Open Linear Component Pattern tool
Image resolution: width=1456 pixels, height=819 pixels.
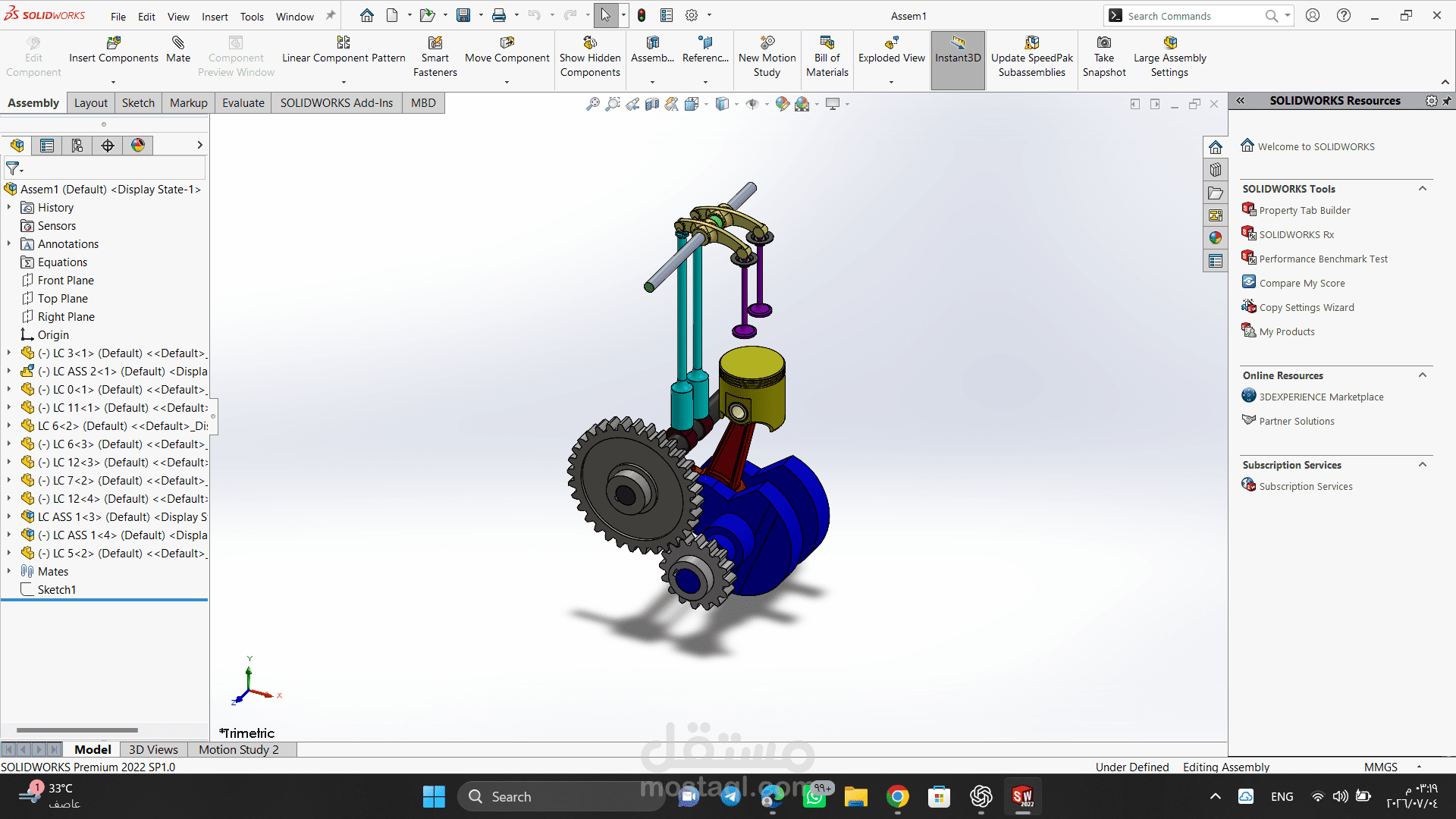[x=344, y=50]
